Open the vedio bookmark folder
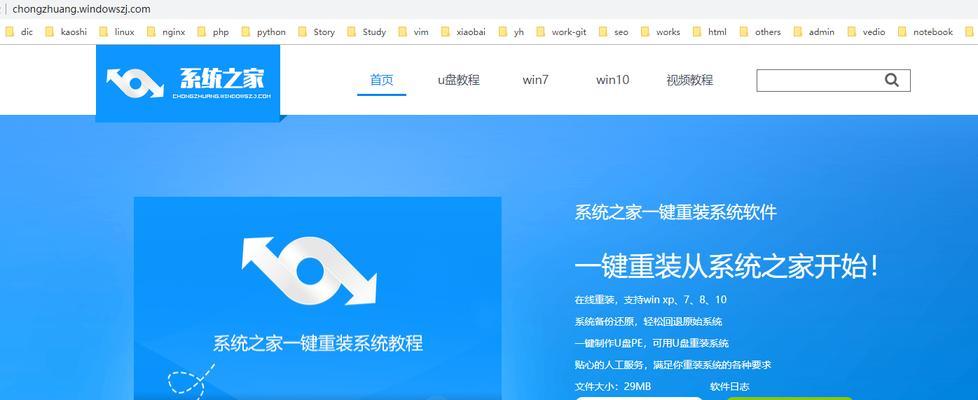The height and width of the screenshot is (400, 978). (866, 32)
